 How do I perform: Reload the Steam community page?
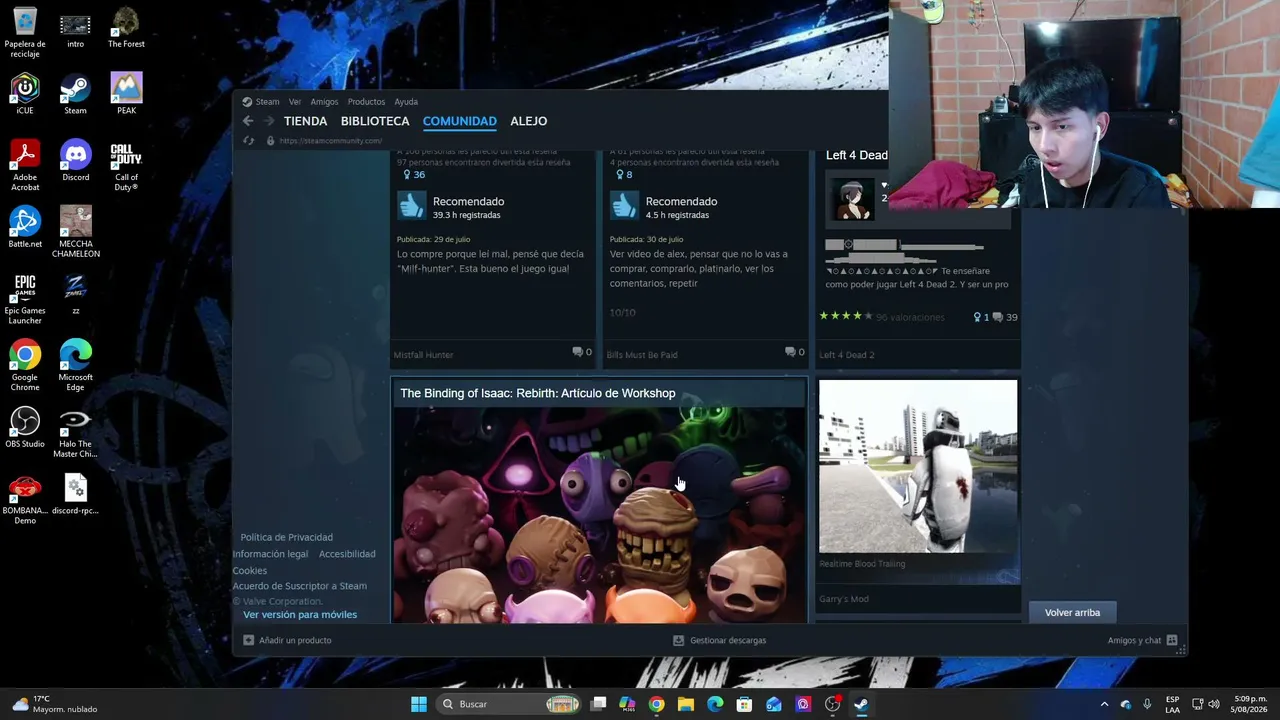pos(248,141)
